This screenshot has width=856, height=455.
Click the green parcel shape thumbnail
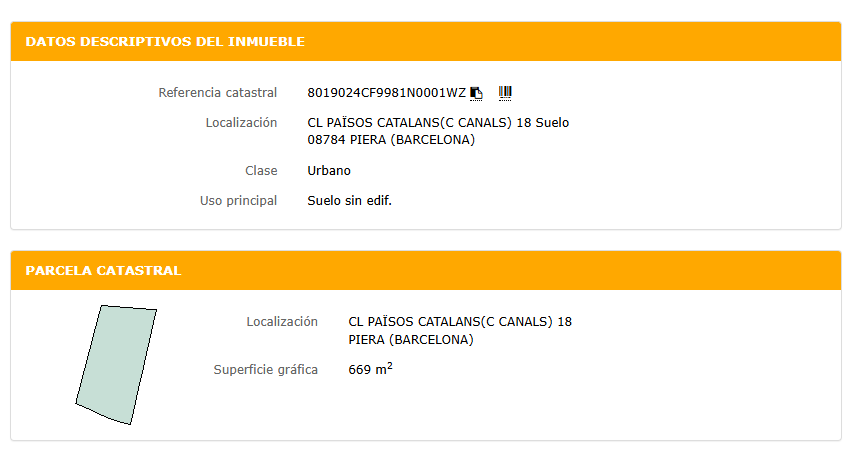coord(116,365)
